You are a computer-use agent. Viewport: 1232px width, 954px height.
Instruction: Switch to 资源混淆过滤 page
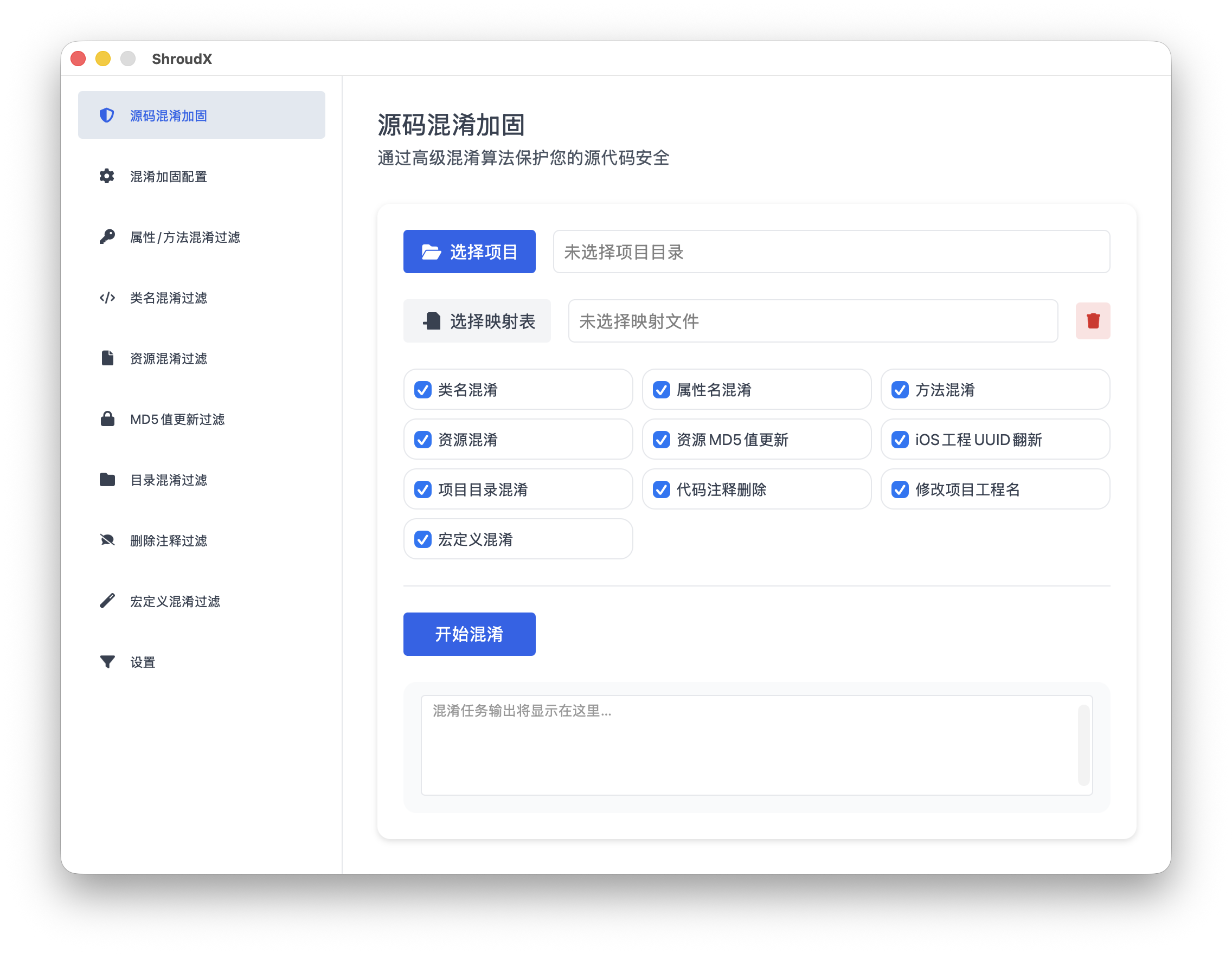201,358
